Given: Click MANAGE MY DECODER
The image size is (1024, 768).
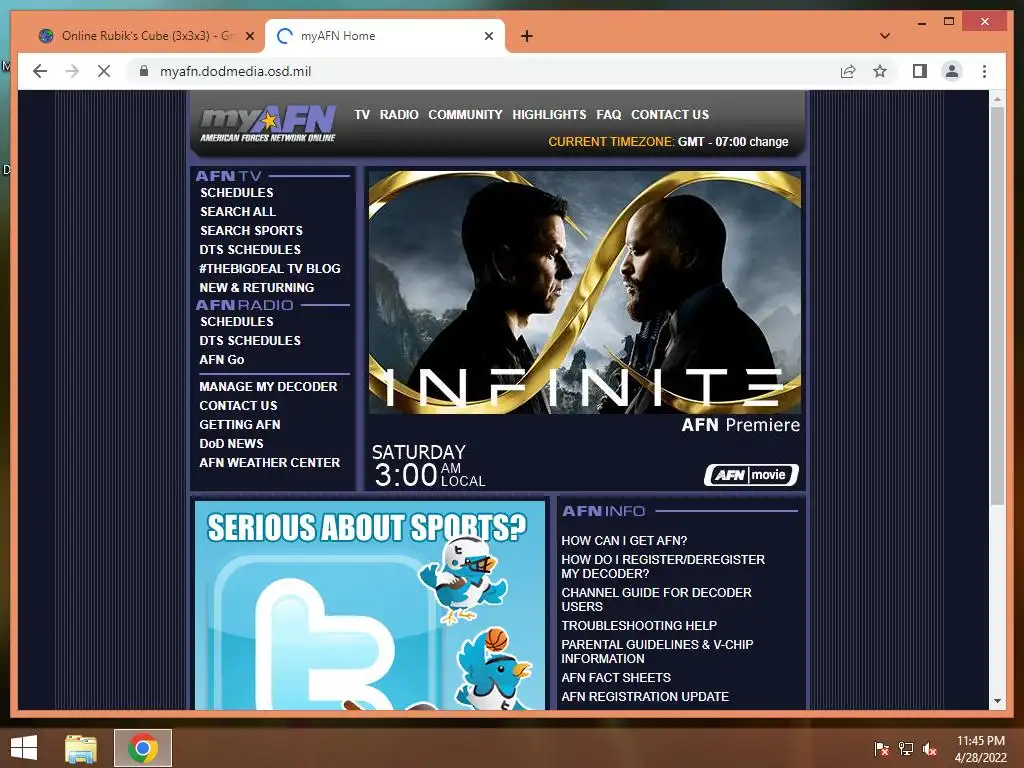Looking at the screenshot, I should (x=268, y=387).
